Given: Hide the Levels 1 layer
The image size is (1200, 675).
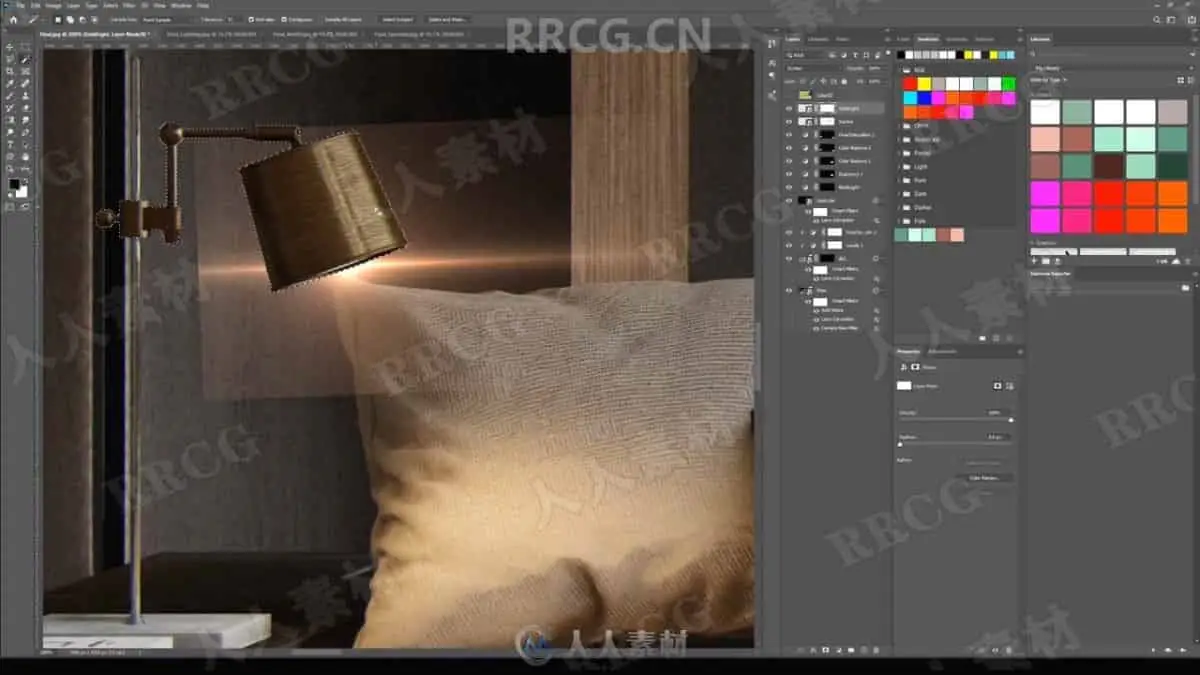Looking at the screenshot, I should click(789, 245).
